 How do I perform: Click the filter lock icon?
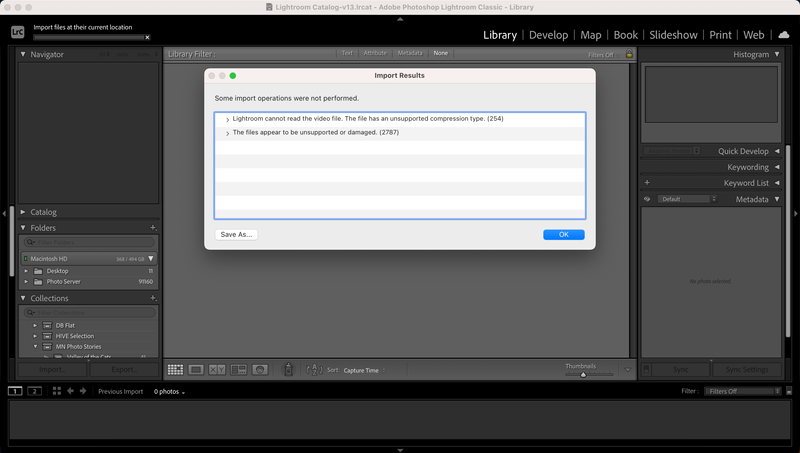point(629,54)
